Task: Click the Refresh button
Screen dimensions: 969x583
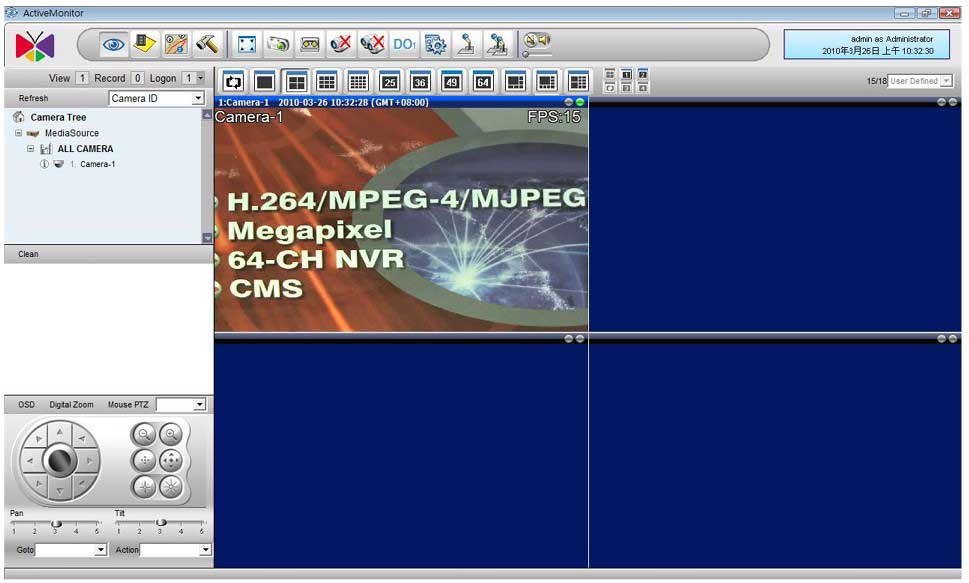Action: [33, 99]
